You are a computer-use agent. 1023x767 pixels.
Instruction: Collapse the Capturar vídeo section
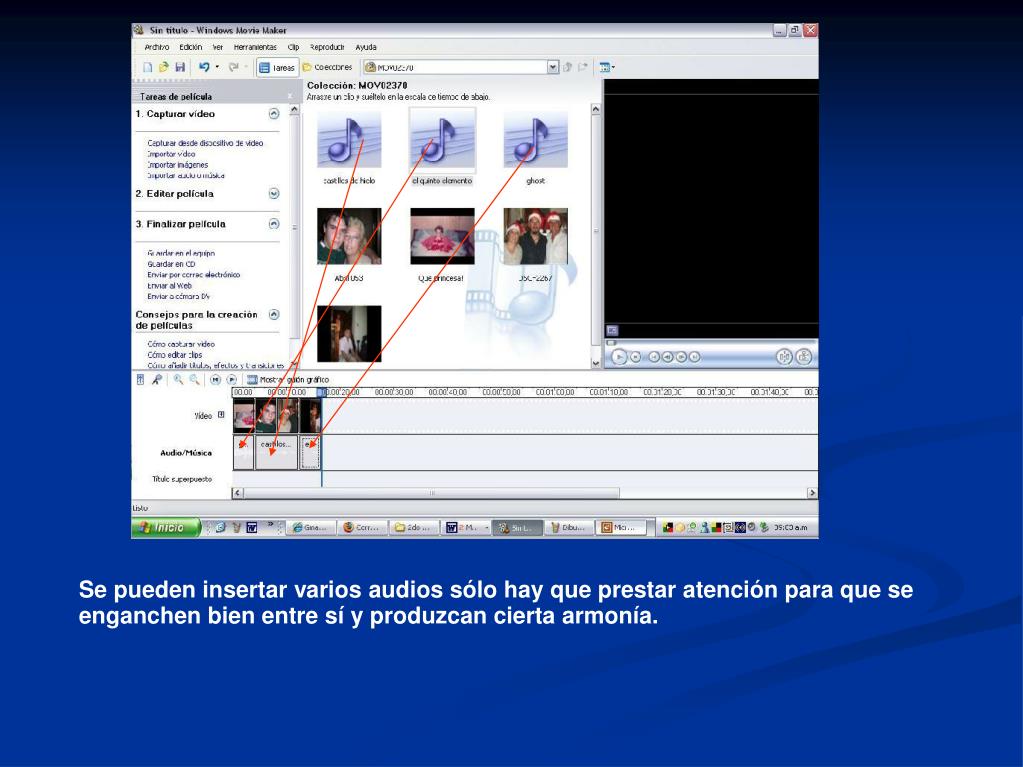(274, 114)
